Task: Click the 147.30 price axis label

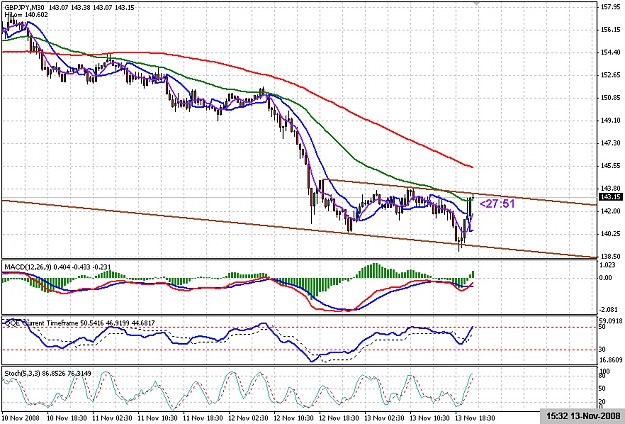Action: (613, 143)
